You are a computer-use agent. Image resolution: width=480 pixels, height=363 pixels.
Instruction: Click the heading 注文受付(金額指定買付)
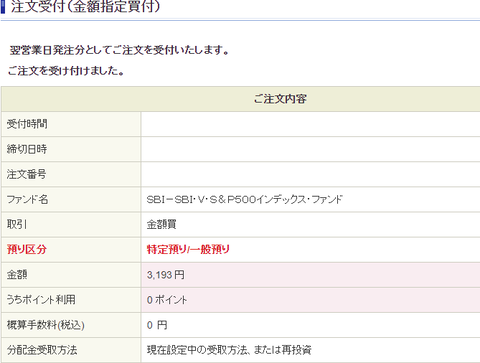click(x=85, y=6)
